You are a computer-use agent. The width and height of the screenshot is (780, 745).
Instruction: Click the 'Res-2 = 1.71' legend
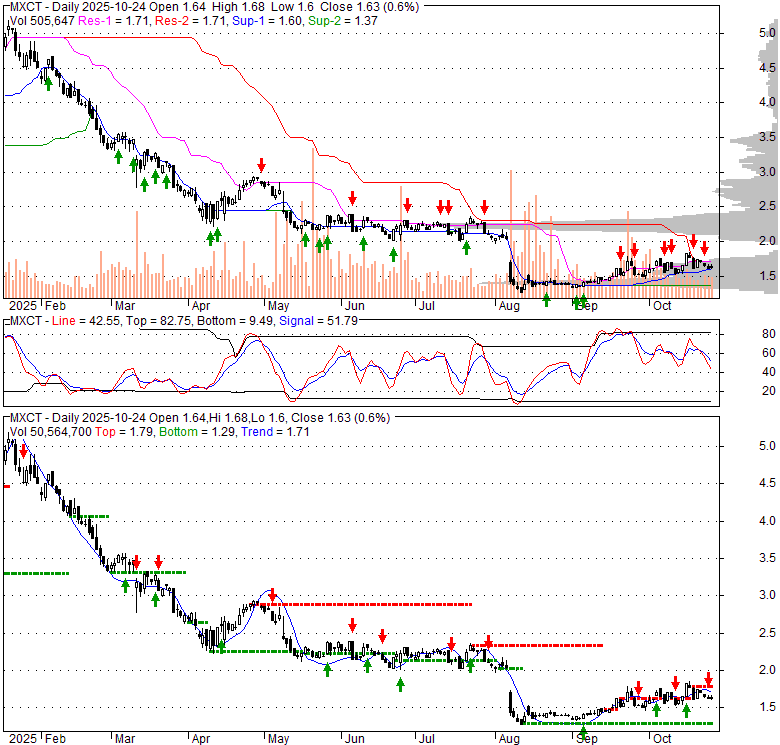coord(191,21)
